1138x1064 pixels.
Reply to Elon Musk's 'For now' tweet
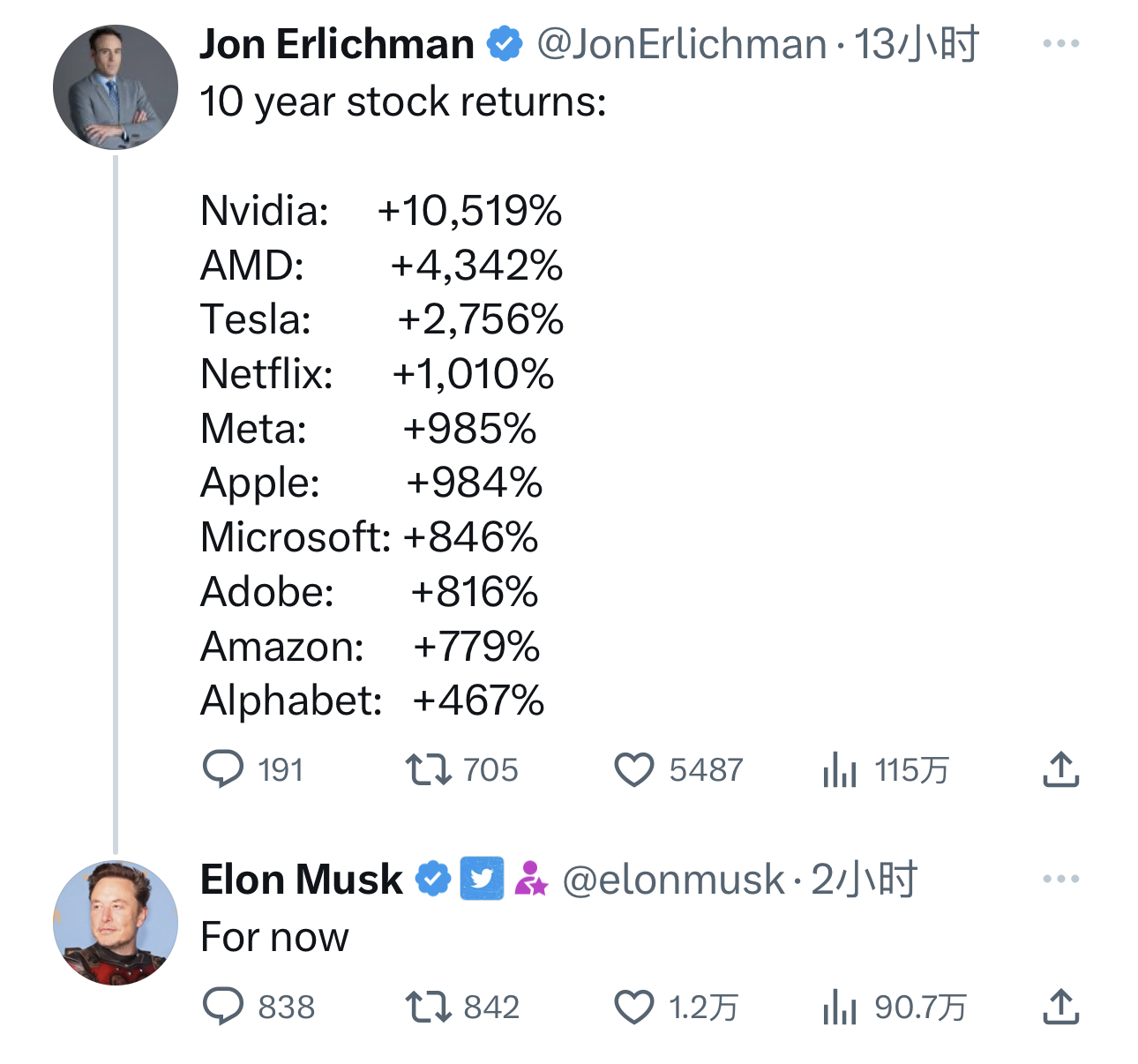[223, 1007]
